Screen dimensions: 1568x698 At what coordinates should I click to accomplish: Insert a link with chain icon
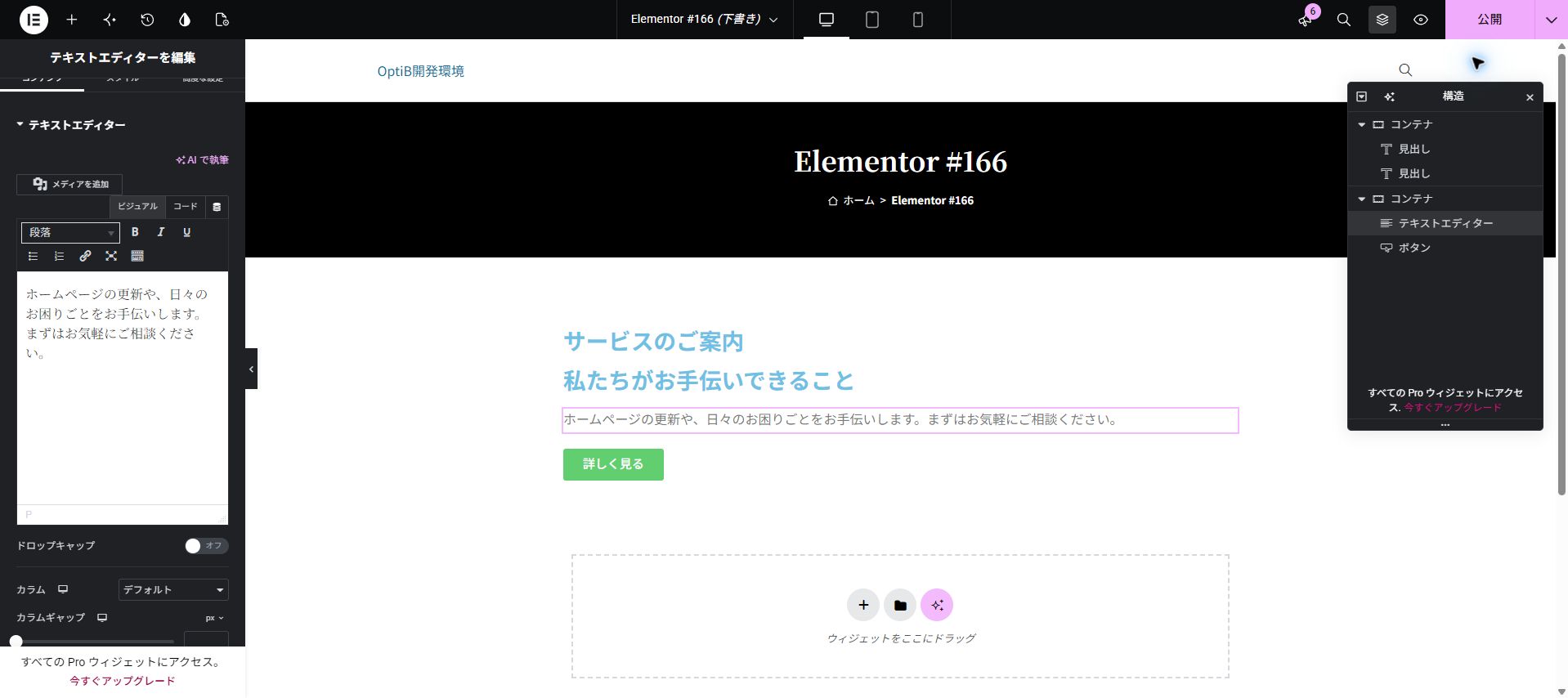85,256
